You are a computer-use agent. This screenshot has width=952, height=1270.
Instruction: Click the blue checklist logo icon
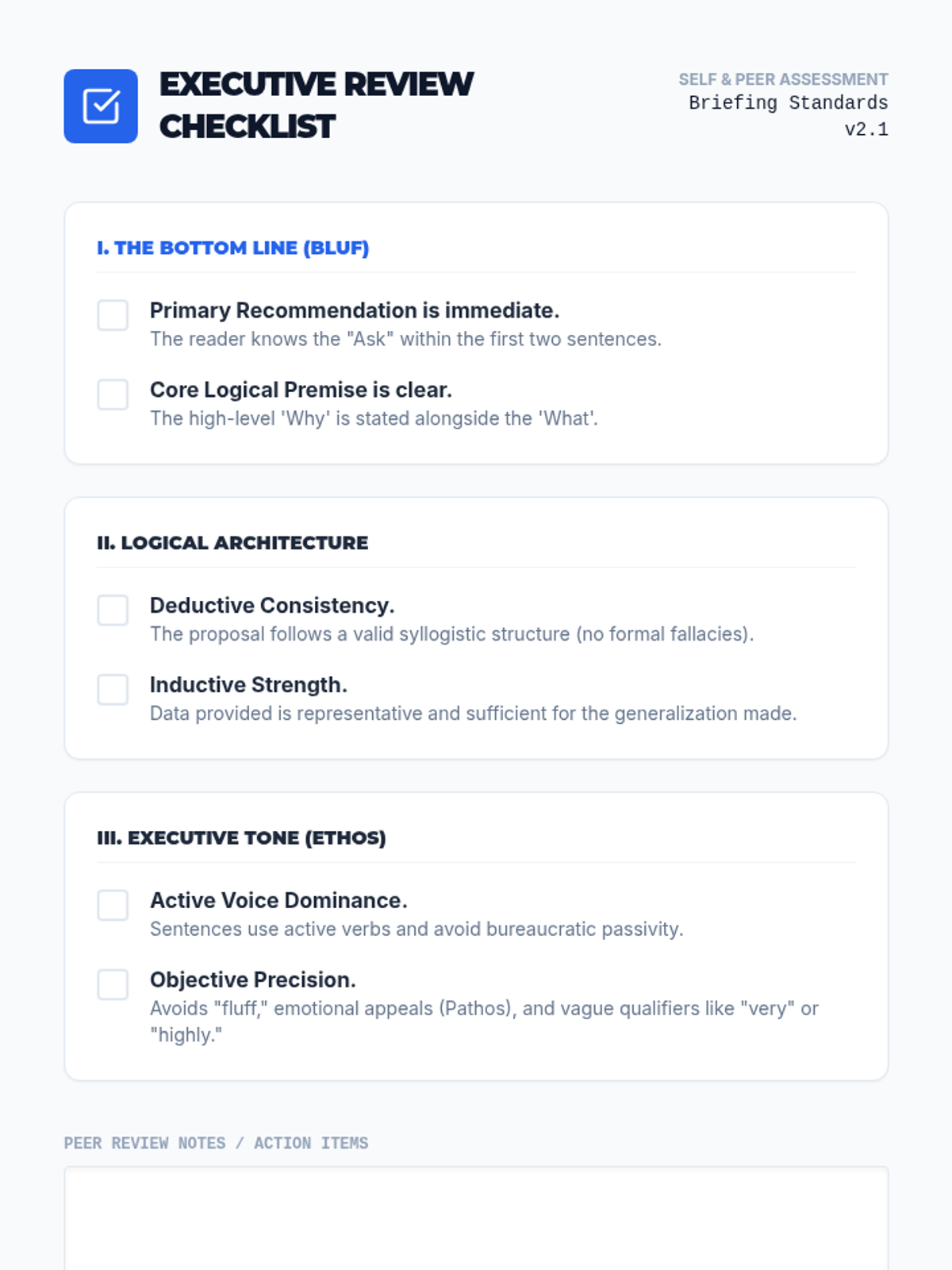tap(101, 106)
